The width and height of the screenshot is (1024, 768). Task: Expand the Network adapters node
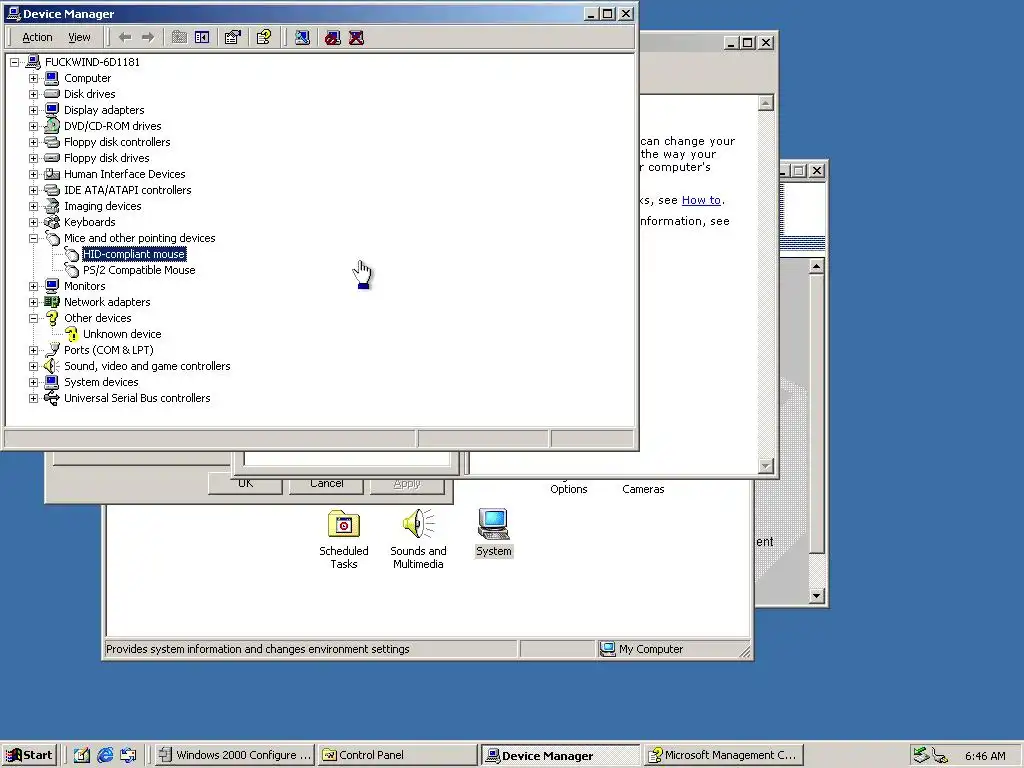33,302
